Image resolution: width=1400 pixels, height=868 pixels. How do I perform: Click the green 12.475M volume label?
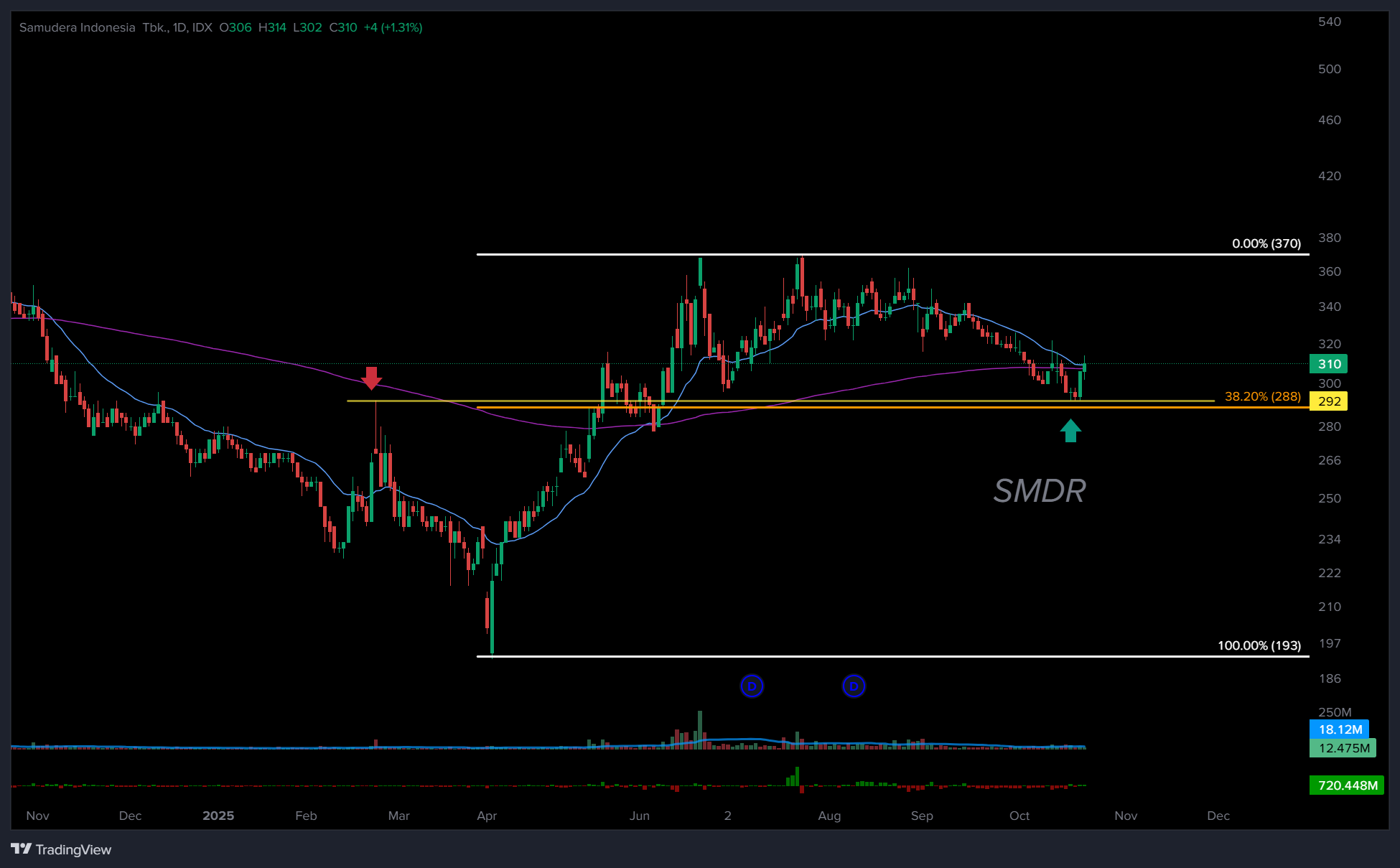tap(1343, 748)
